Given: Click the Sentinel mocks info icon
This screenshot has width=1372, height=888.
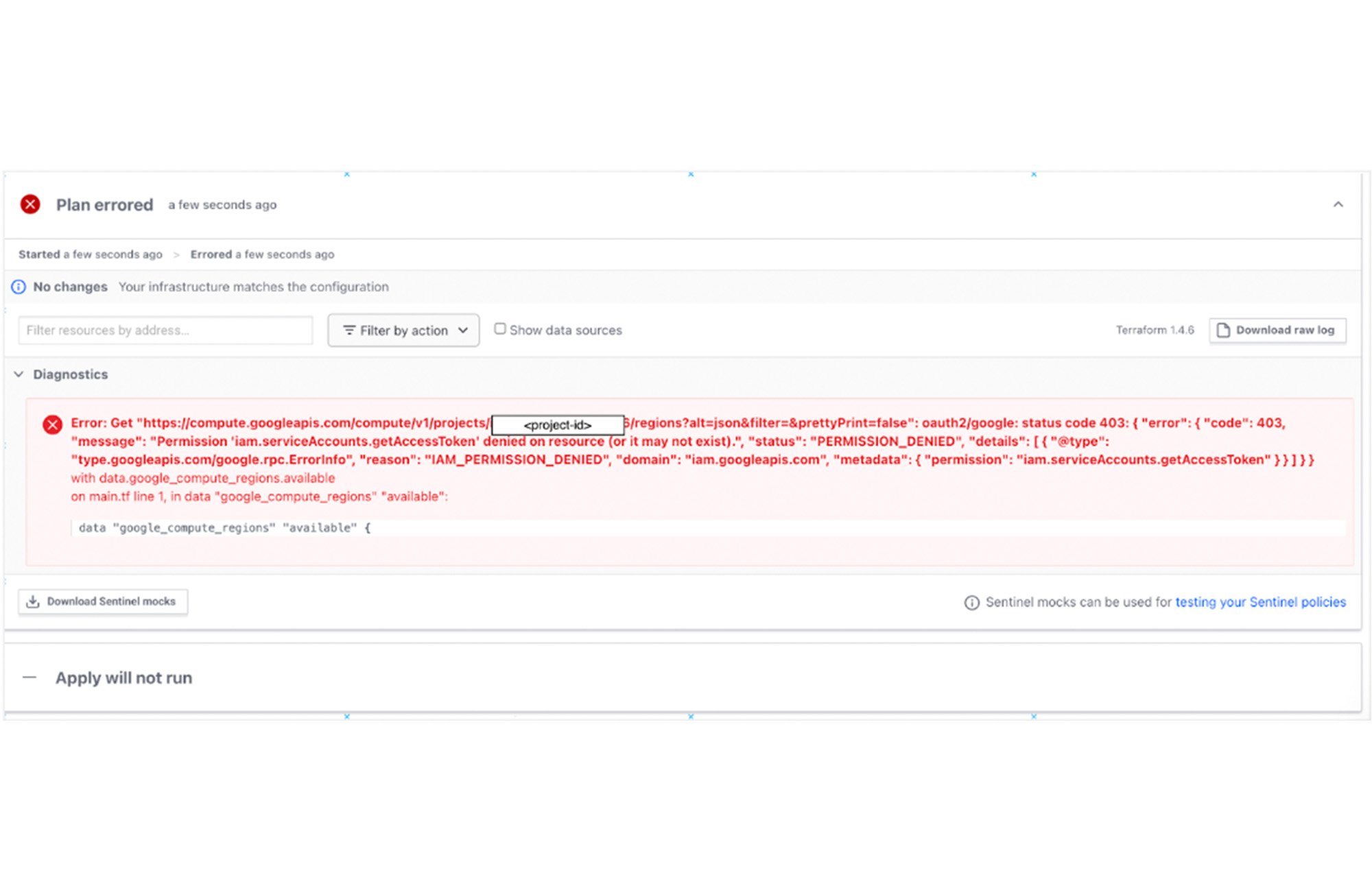Looking at the screenshot, I should click(x=971, y=602).
